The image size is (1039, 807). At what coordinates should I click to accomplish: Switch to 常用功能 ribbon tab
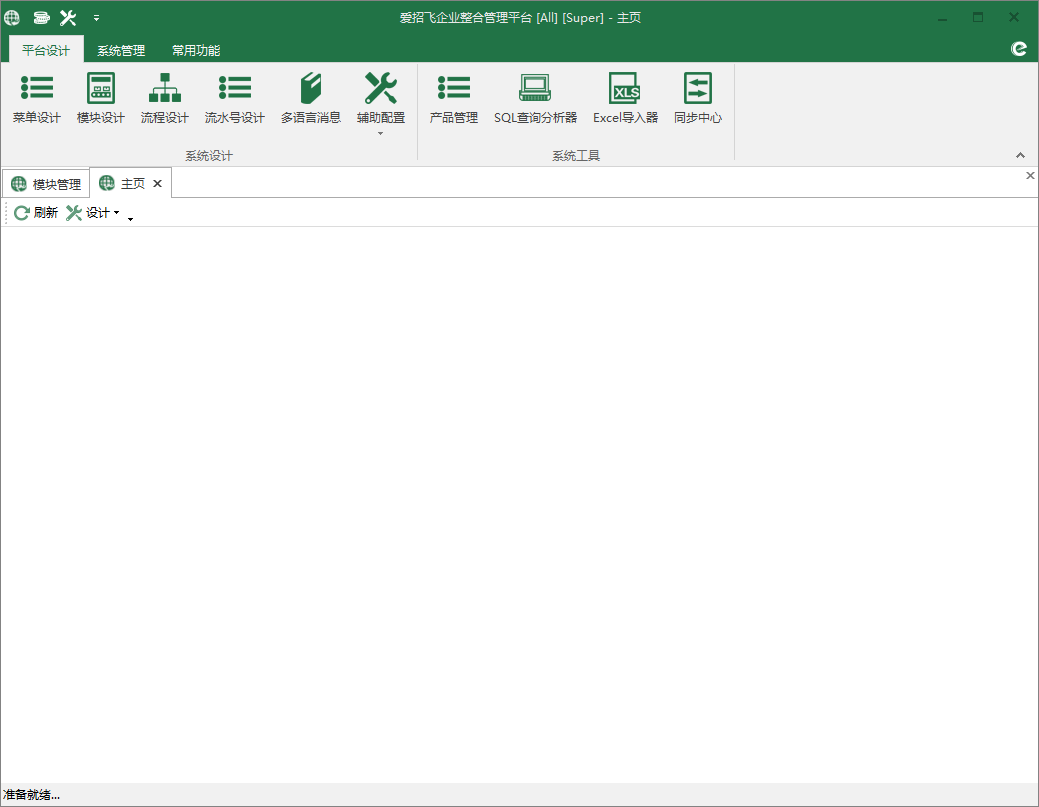(196, 50)
